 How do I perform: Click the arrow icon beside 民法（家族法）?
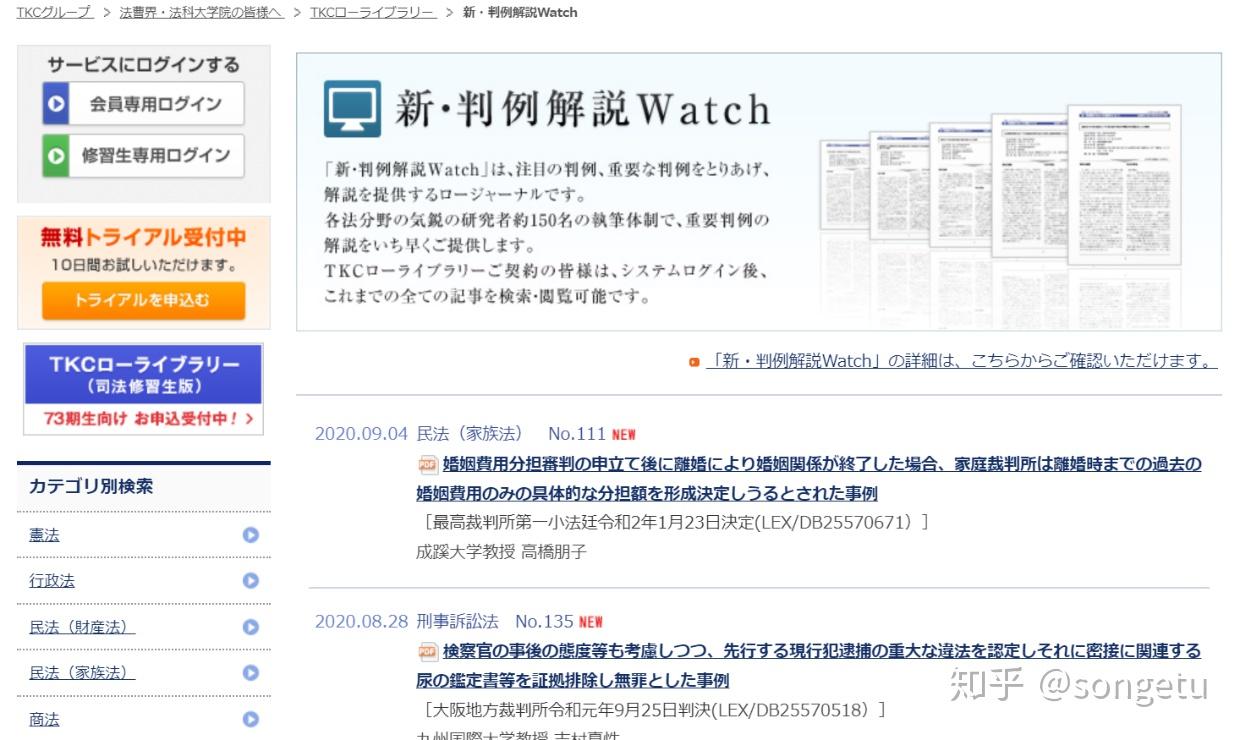(x=251, y=673)
